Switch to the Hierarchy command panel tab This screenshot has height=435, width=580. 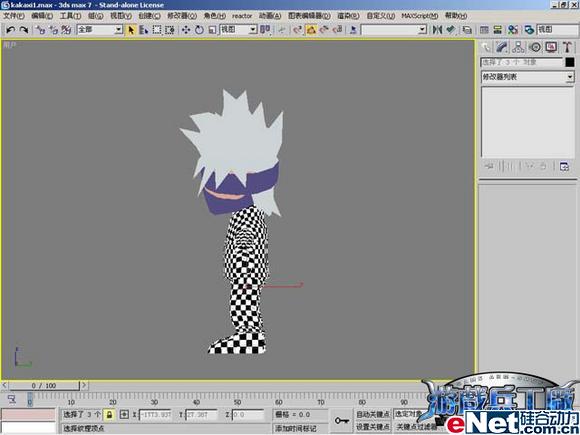click(x=518, y=47)
